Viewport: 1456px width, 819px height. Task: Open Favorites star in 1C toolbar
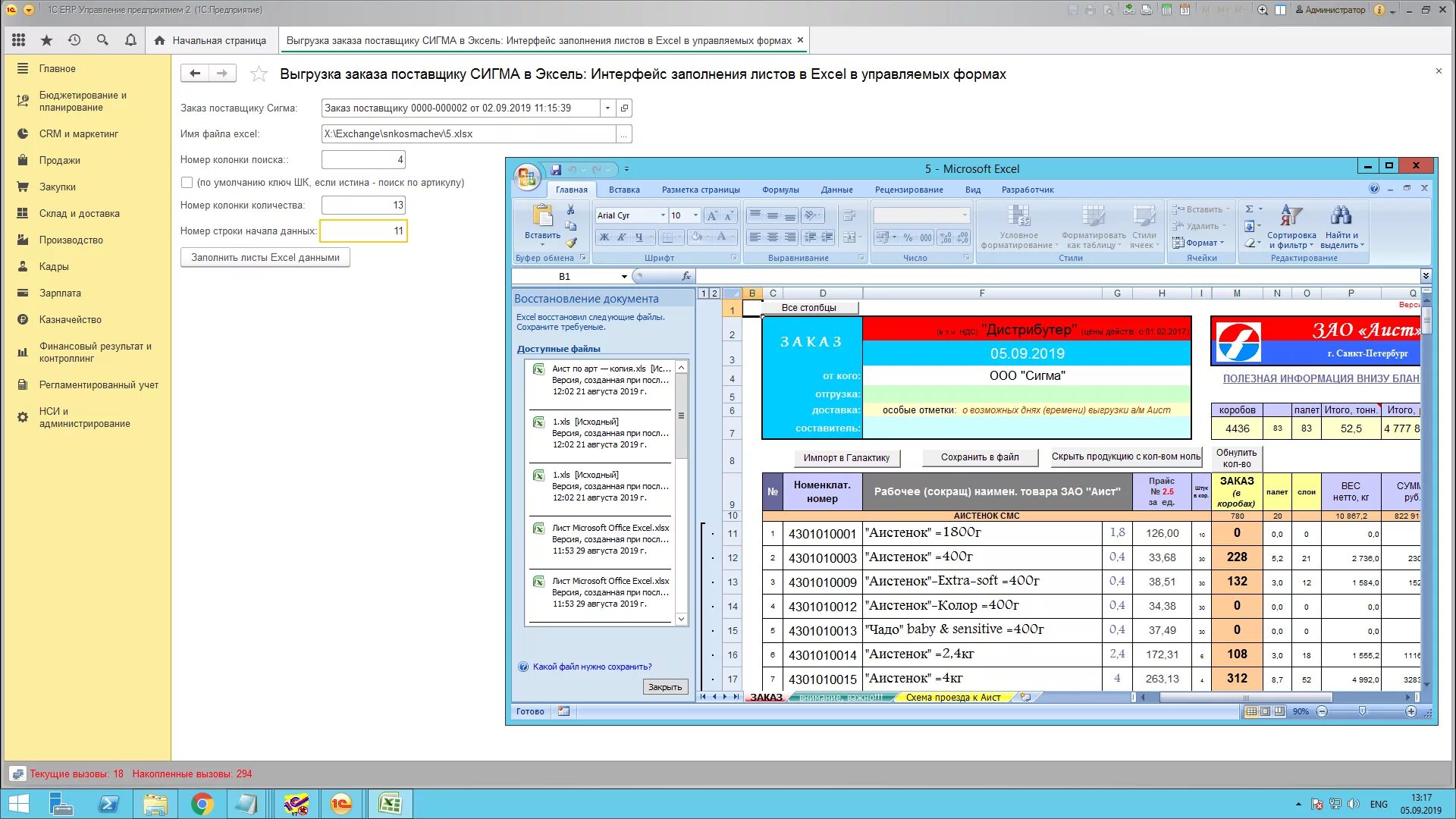[46, 40]
